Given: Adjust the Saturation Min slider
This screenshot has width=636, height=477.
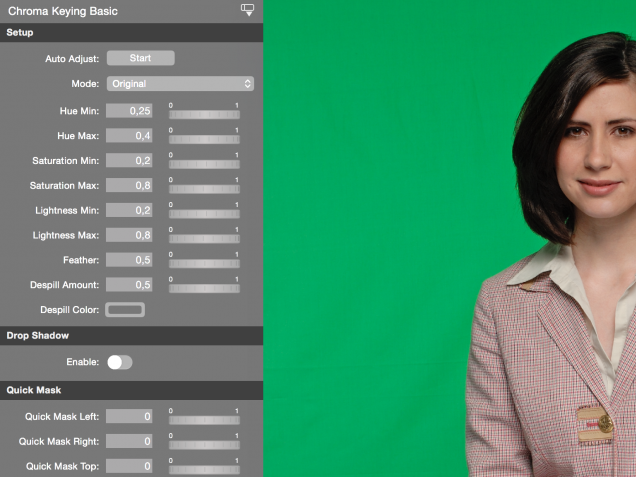Looking at the screenshot, I should pyautogui.click(x=204, y=164).
